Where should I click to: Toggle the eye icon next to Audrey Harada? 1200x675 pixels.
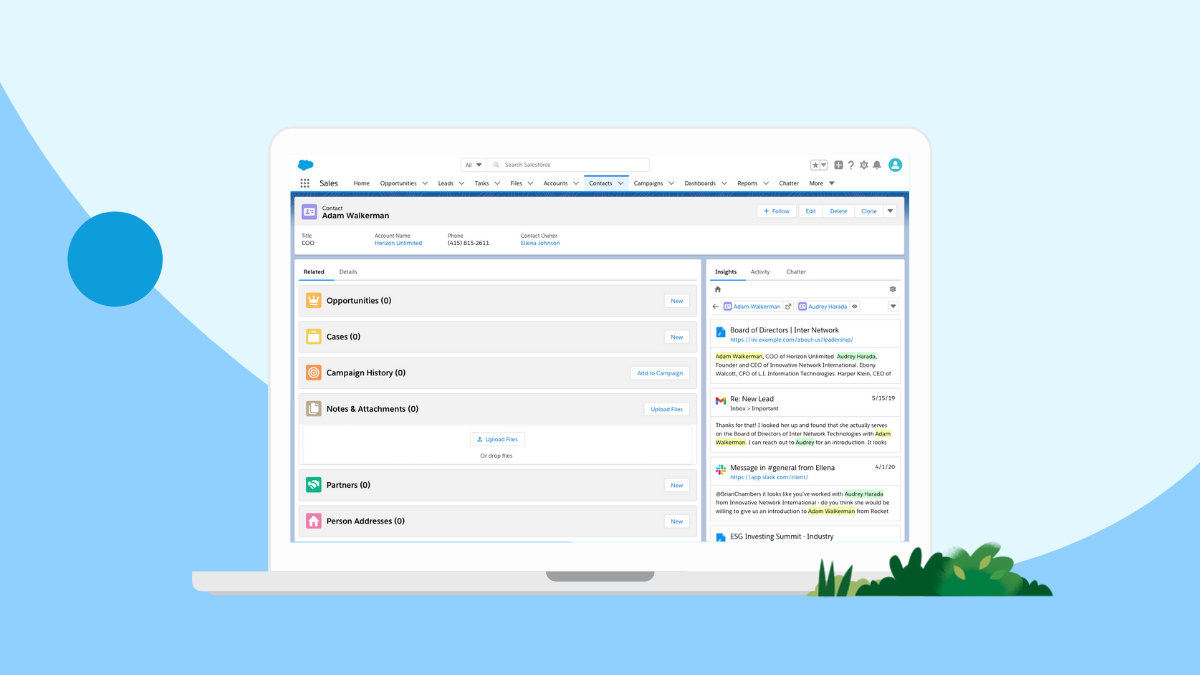tap(854, 306)
